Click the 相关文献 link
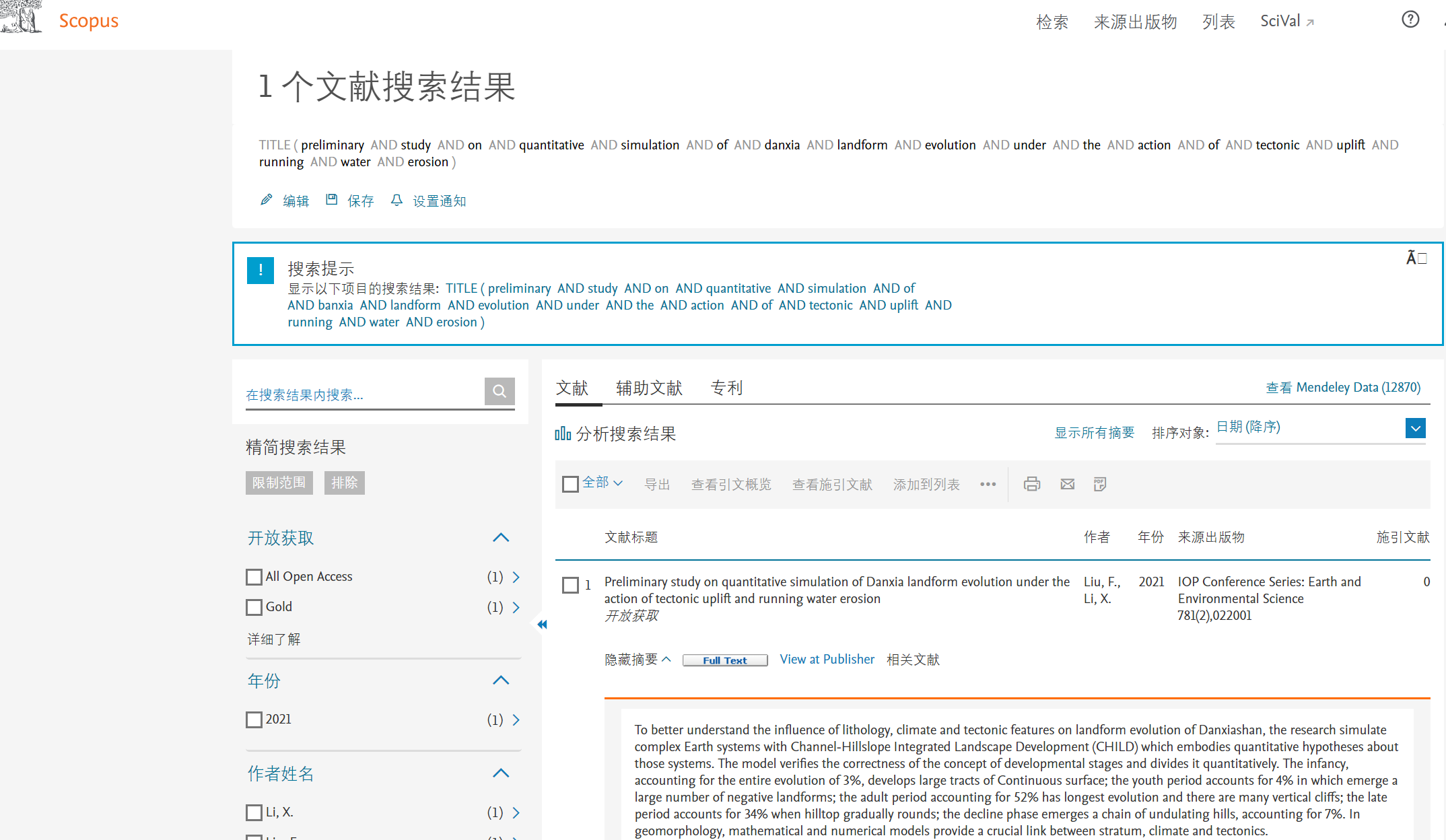The width and height of the screenshot is (1446, 840). click(913, 660)
